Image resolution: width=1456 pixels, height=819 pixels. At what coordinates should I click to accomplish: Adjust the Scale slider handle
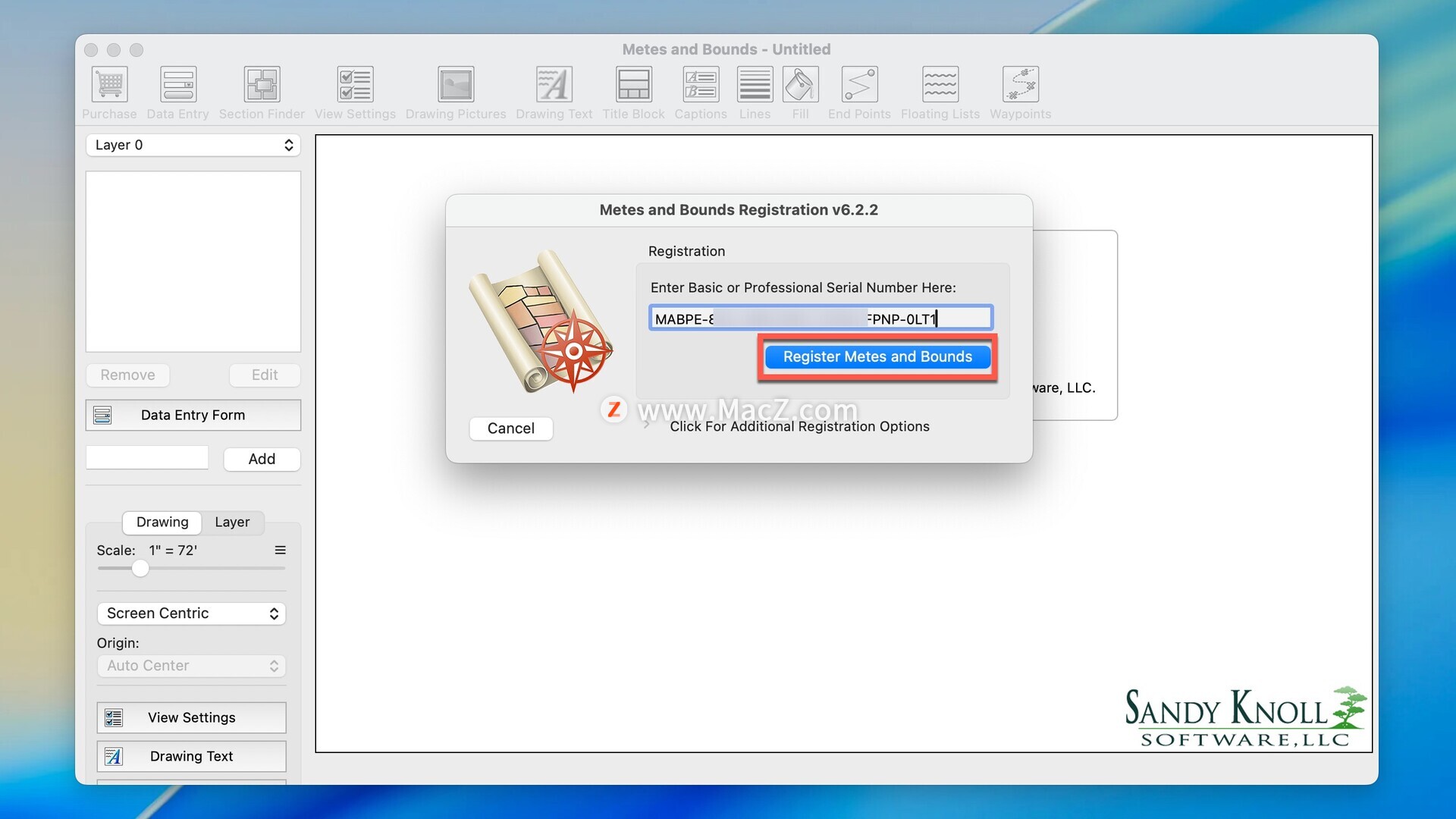pyautogui.click(x=140, y=568)
